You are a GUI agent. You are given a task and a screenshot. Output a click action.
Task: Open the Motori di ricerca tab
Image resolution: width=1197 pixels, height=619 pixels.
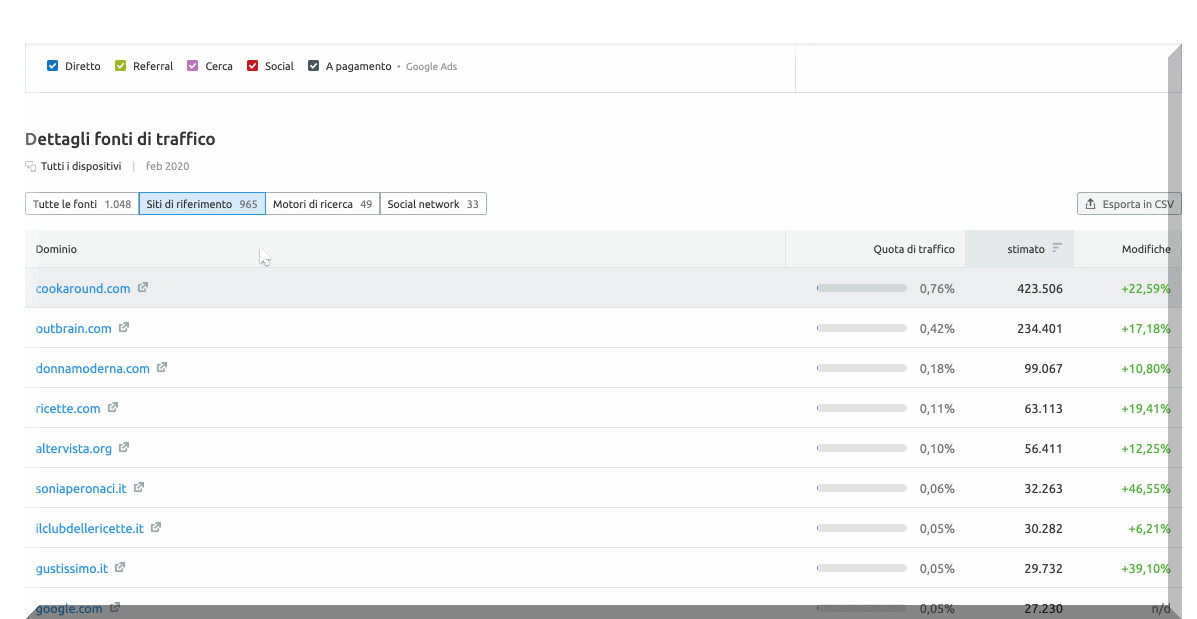pyautogui.click(x=323, y=204)
